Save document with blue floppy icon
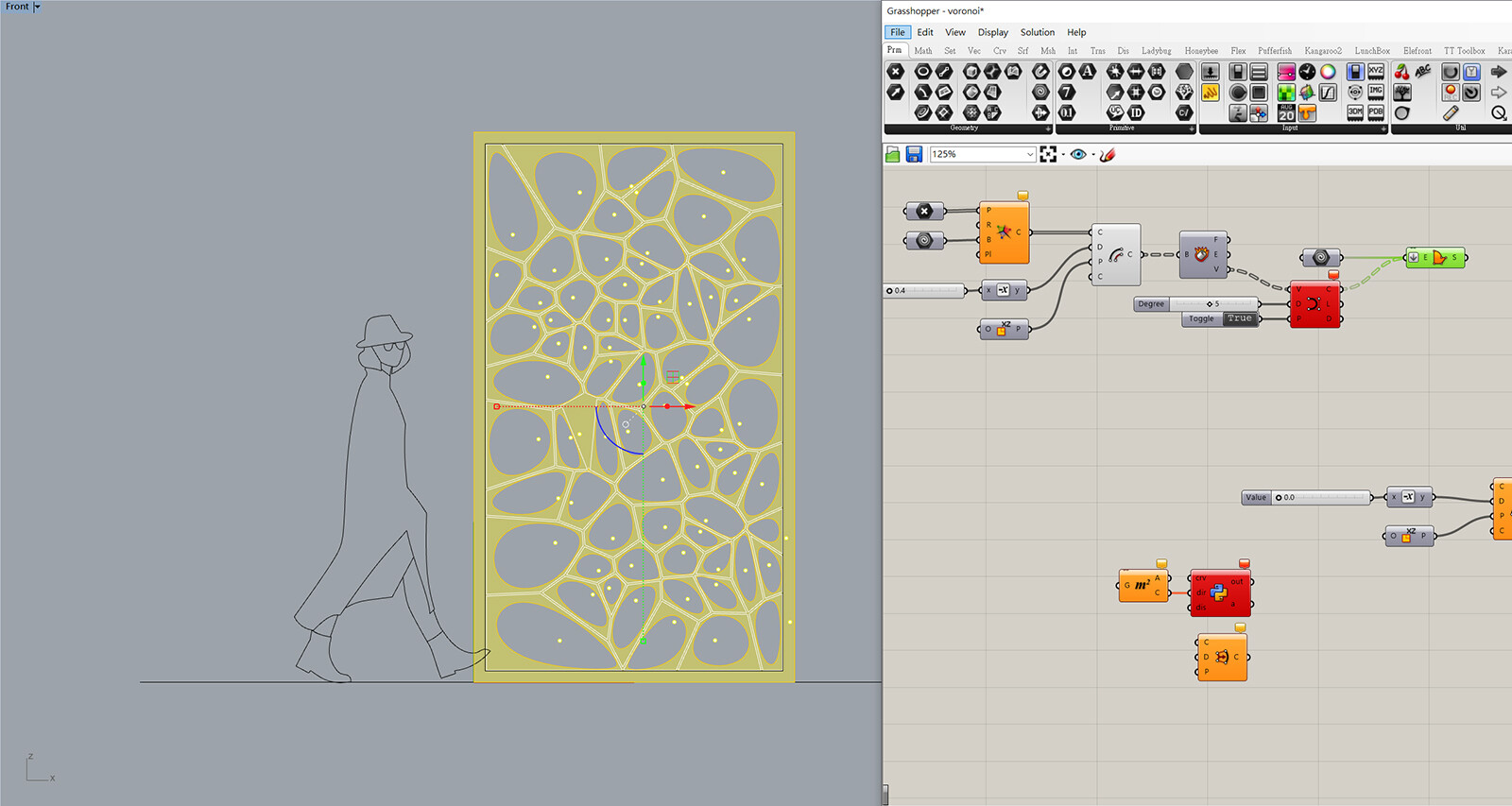The image size is (1512, 806). click(x=914, y=154)
